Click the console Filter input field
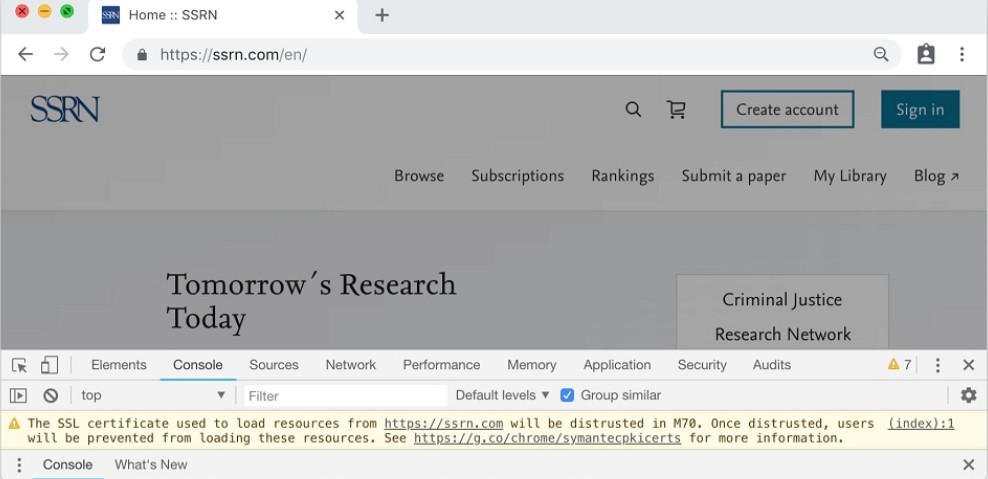Screen dimensions: 988x479 (x=345, y=395)
